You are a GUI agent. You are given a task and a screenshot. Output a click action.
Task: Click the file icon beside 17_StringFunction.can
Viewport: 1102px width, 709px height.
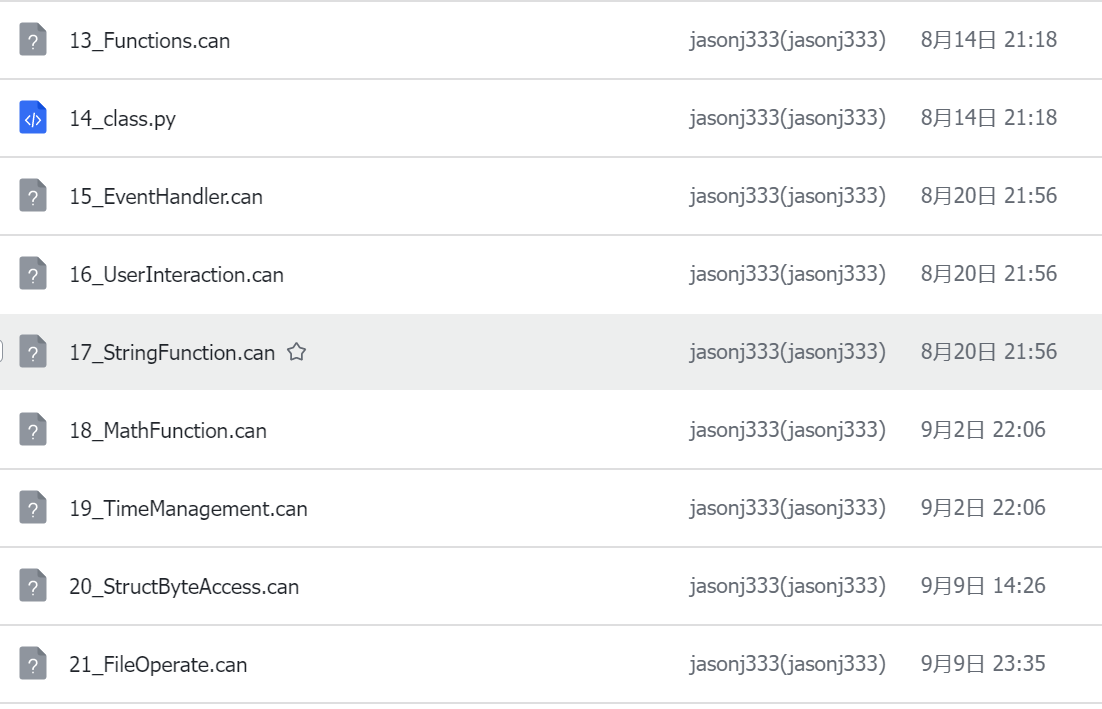pyautogui.click(x=33, y=352)
